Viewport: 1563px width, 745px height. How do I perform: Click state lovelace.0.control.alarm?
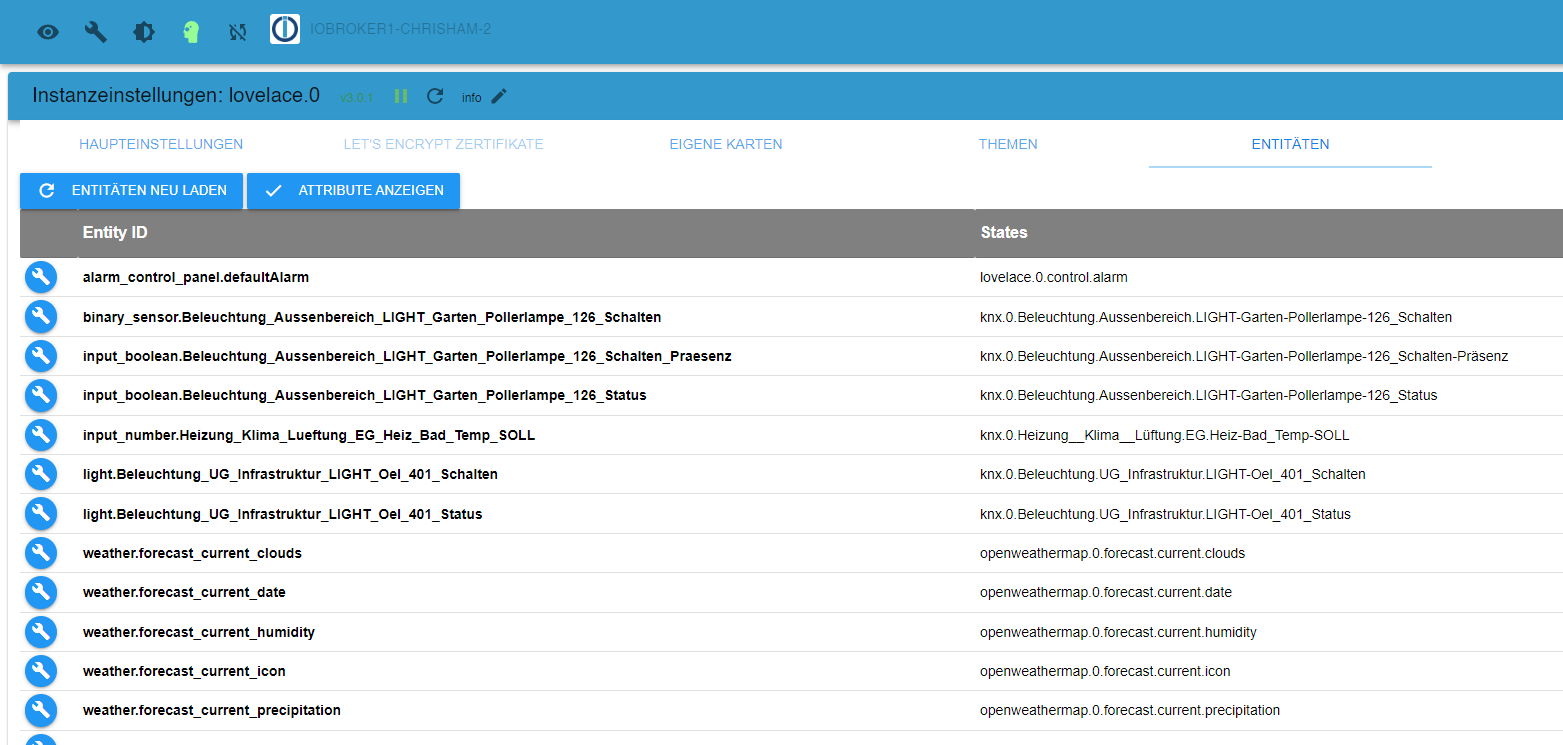coord(1054,277)
